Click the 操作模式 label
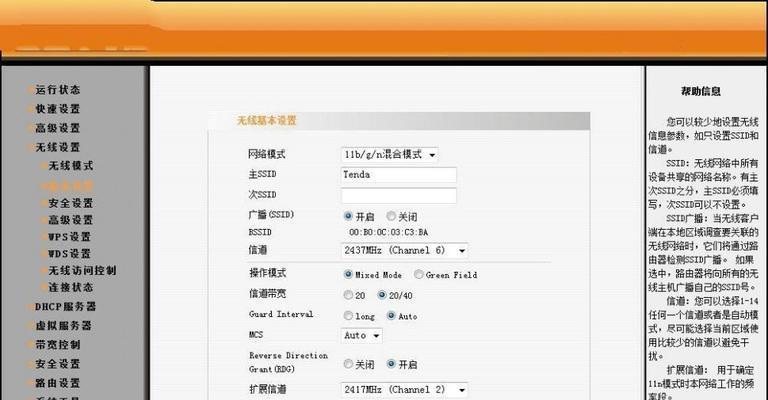768x400 pixels. point(267,273)
